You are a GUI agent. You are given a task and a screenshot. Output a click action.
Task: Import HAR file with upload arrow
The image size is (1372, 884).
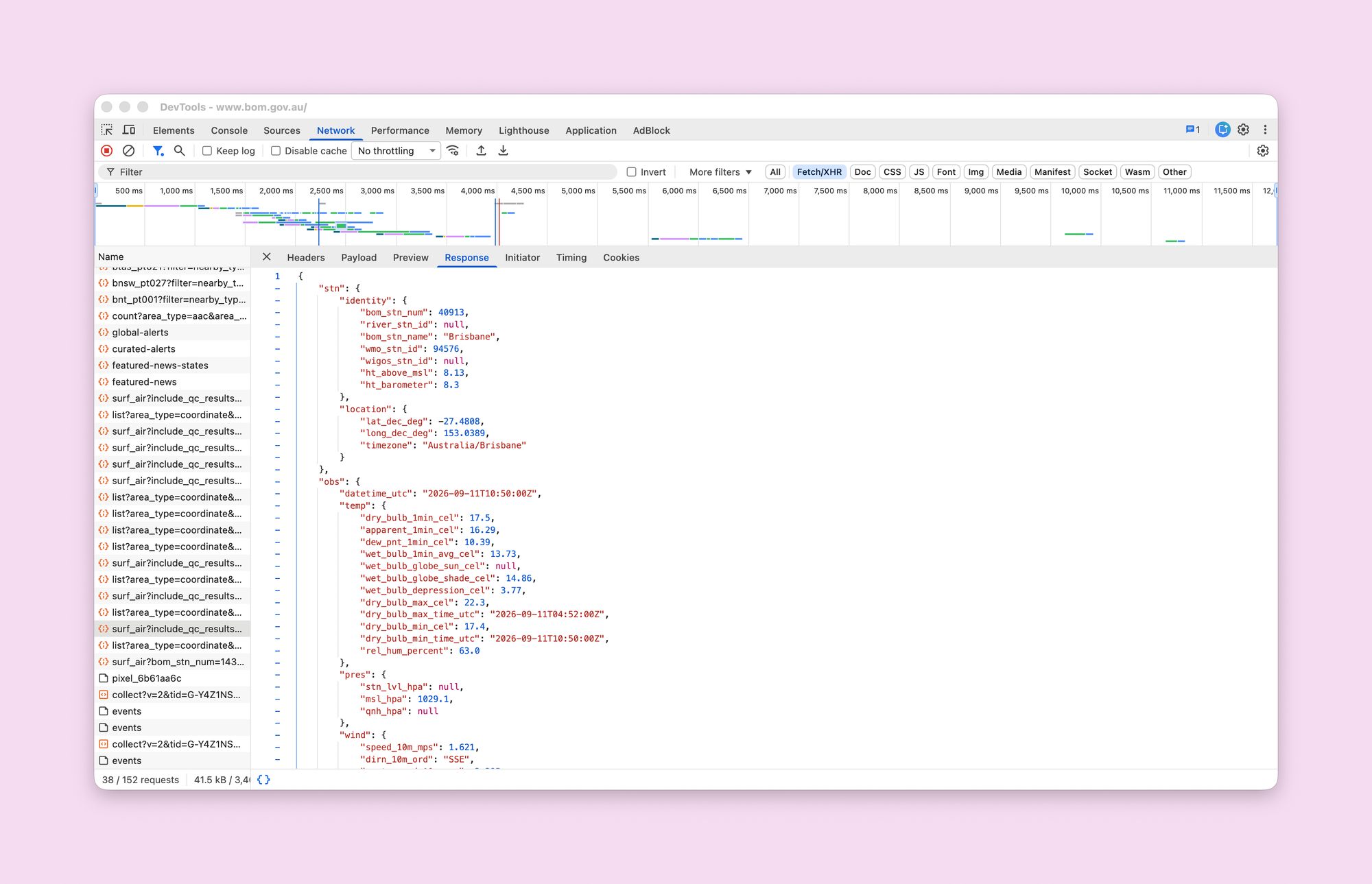click(x=482, y=151)
